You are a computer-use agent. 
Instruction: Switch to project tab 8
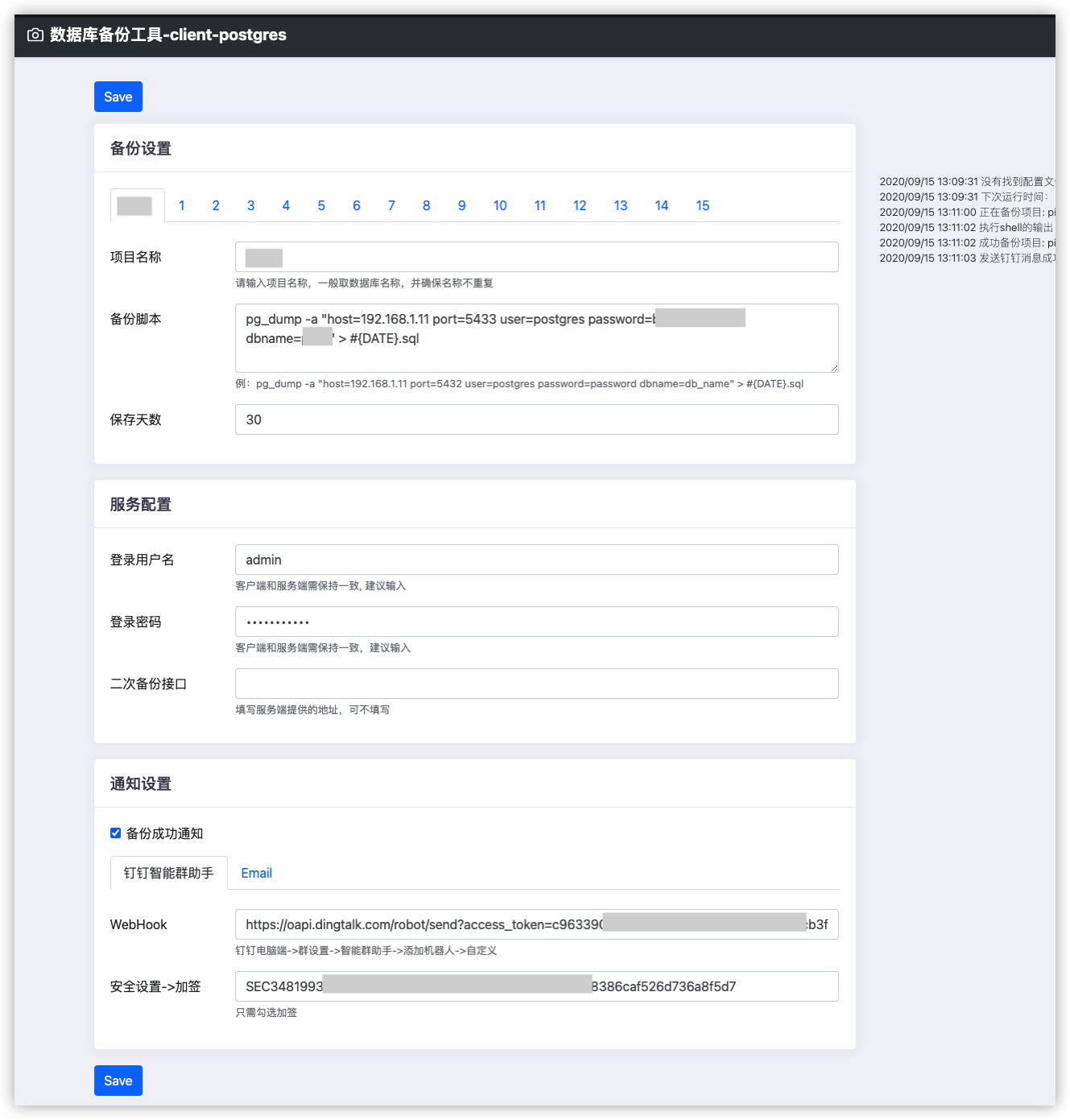point(427,205)
